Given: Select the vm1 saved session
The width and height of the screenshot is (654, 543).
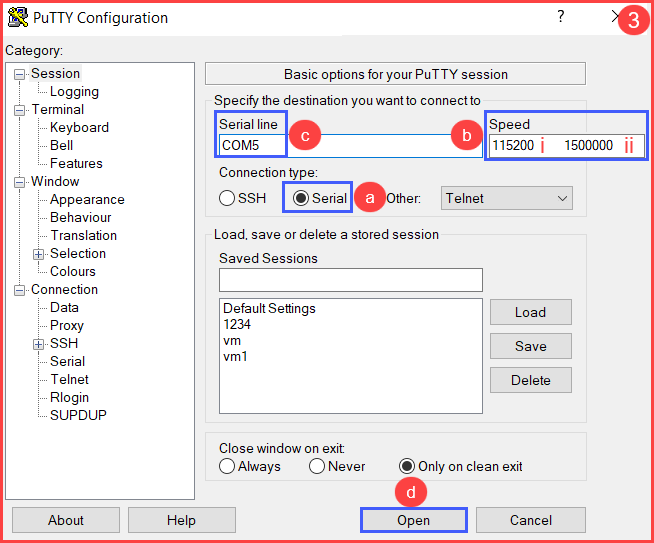Looking at the screenshot, I should click(x=236, y=357).
